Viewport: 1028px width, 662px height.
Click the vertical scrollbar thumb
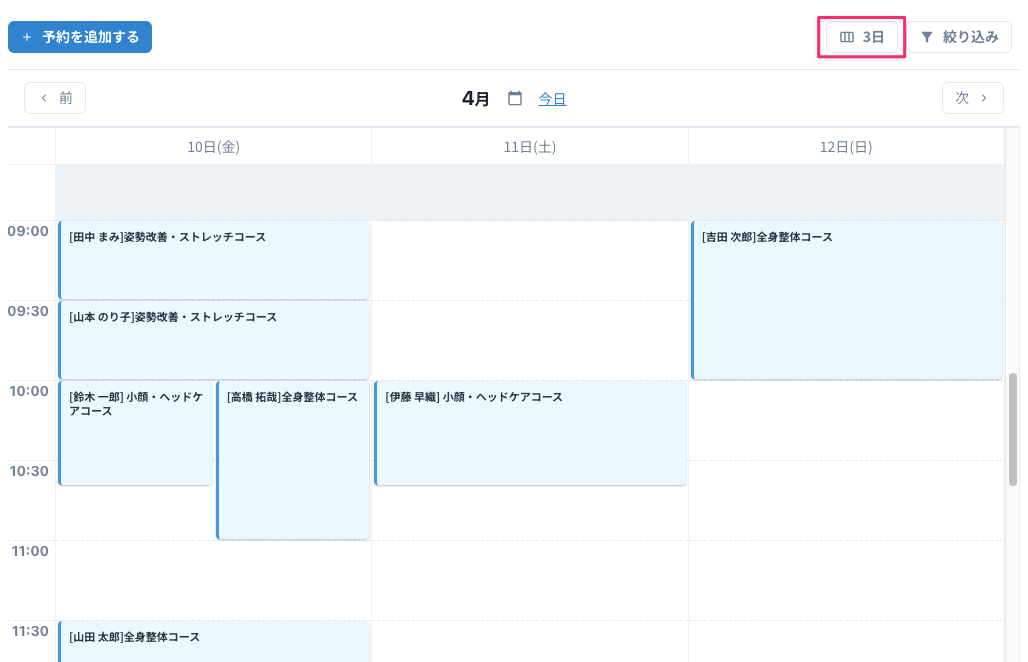pyautogui.click(x=1013, y=430)
